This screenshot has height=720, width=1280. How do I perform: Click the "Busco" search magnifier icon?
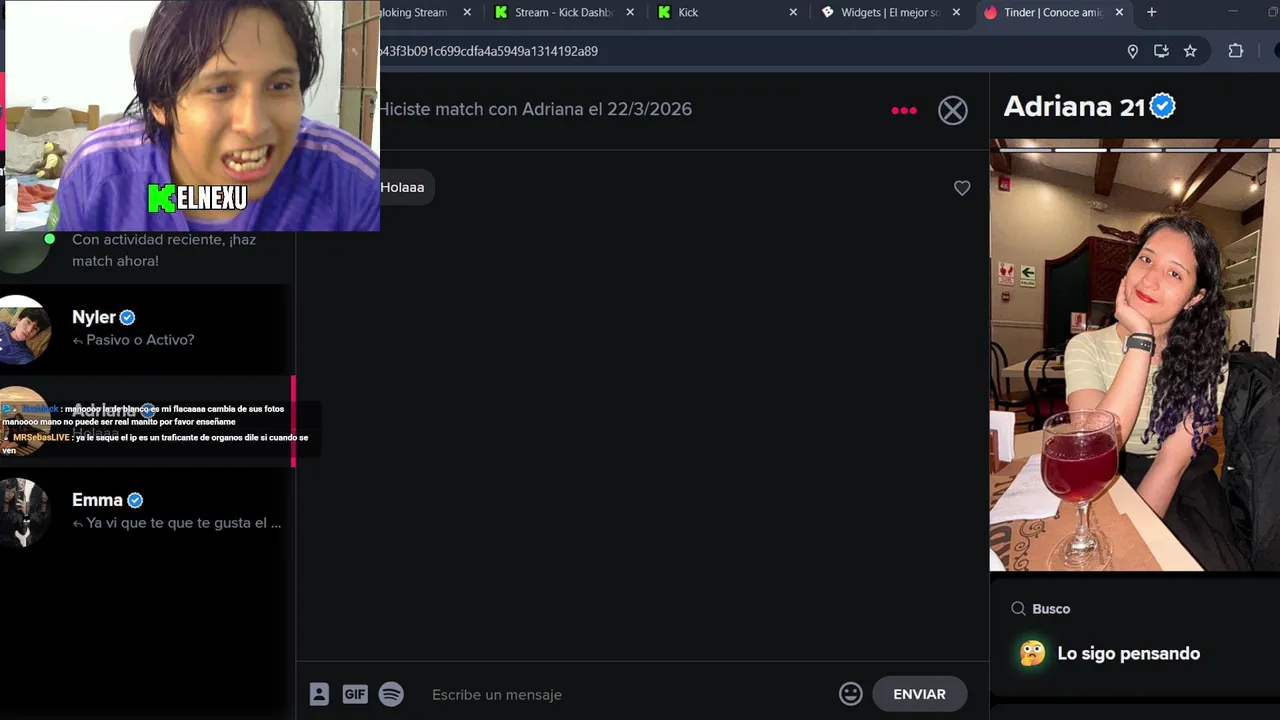1018,609
